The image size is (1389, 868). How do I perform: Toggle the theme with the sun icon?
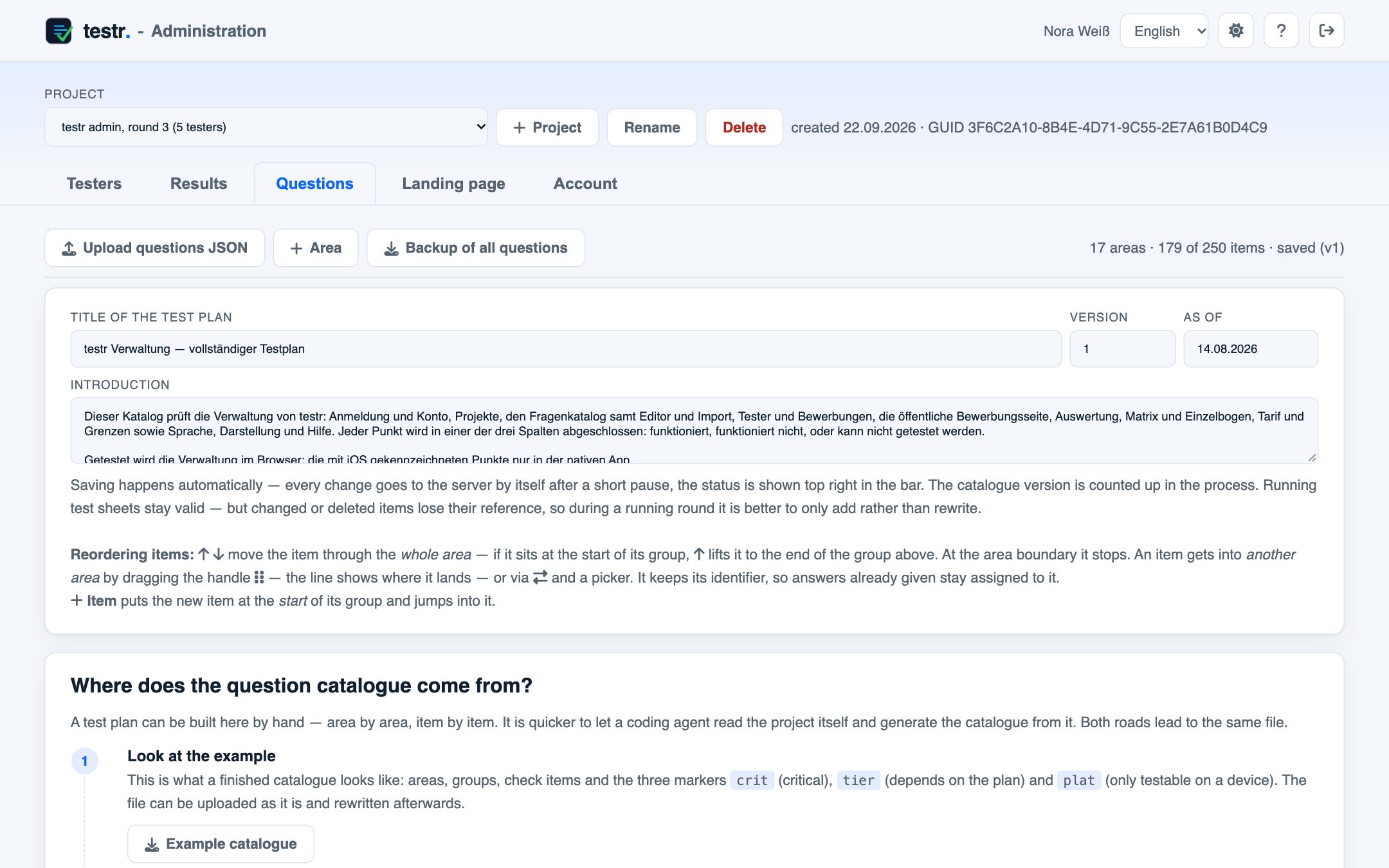pos(1236,31)
